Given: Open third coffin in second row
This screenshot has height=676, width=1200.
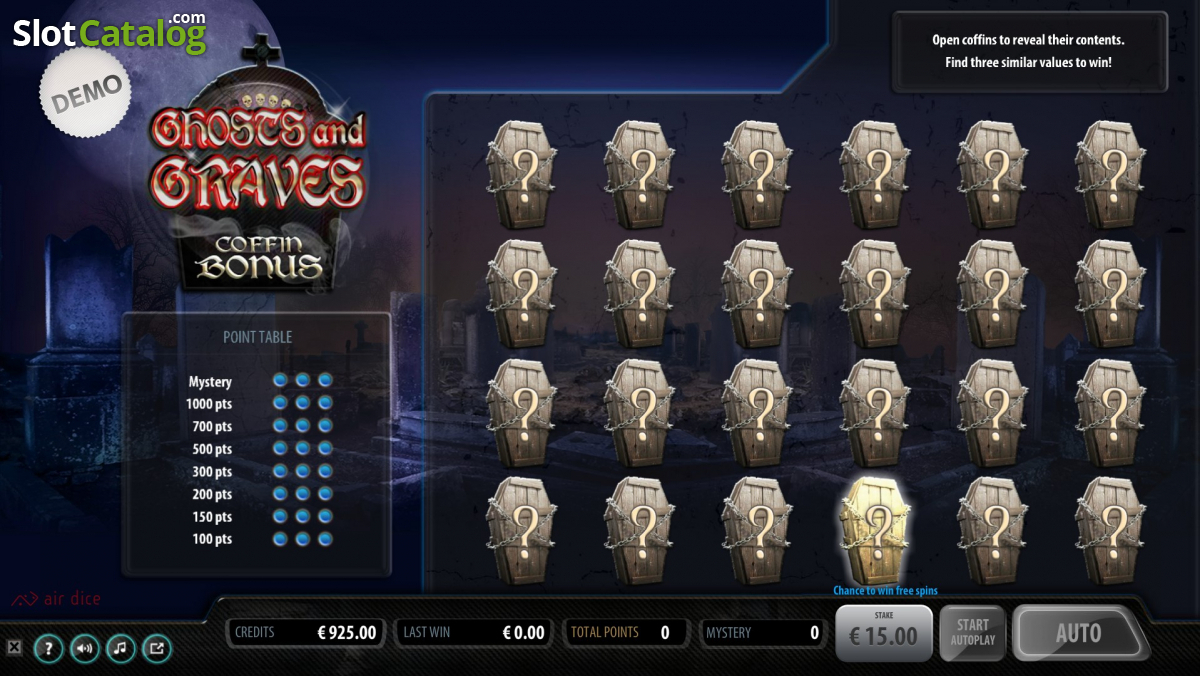Looking at the screenshot, I should click(757, 294).
